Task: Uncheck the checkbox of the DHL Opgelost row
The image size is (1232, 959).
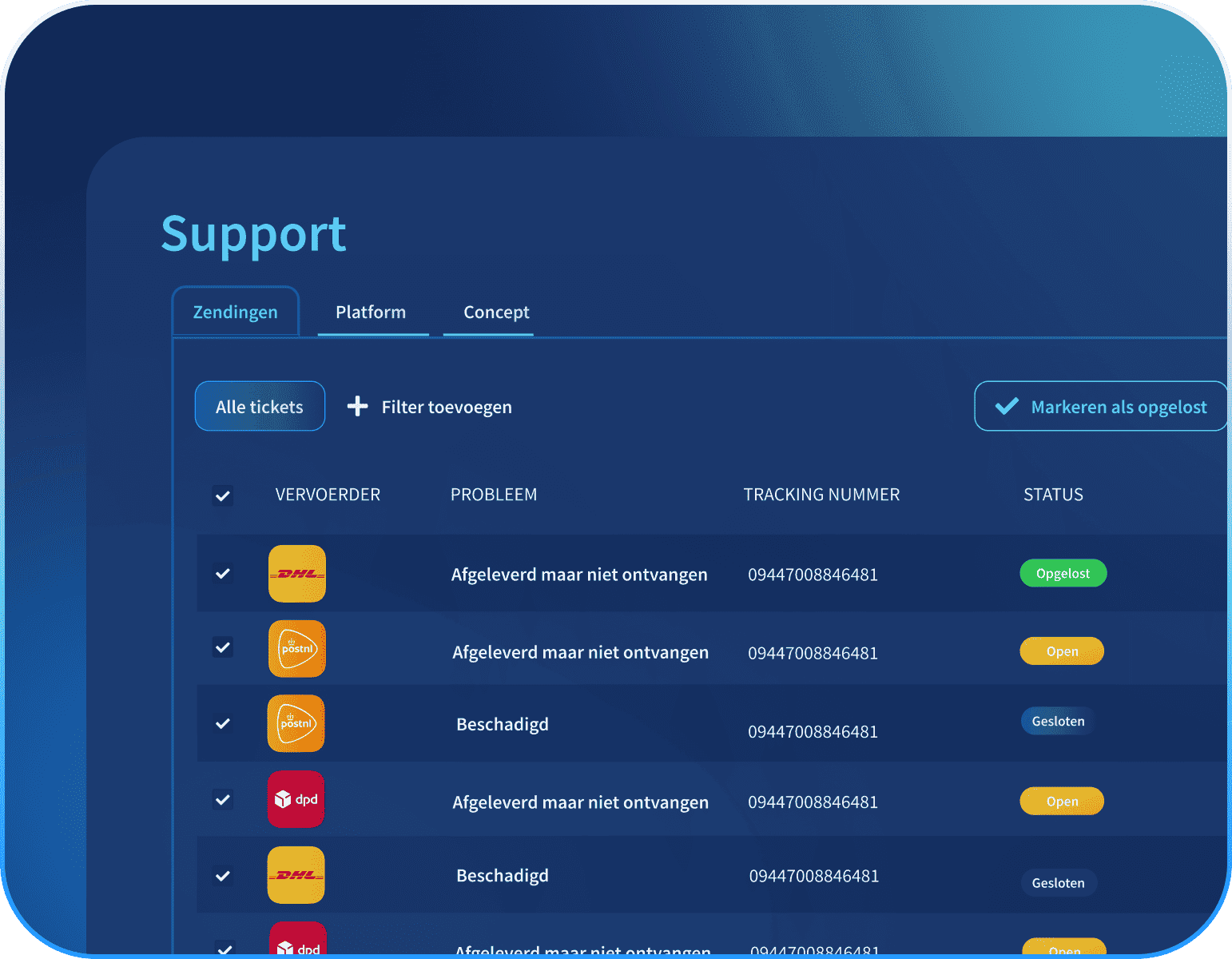Action: coord(223,574)
